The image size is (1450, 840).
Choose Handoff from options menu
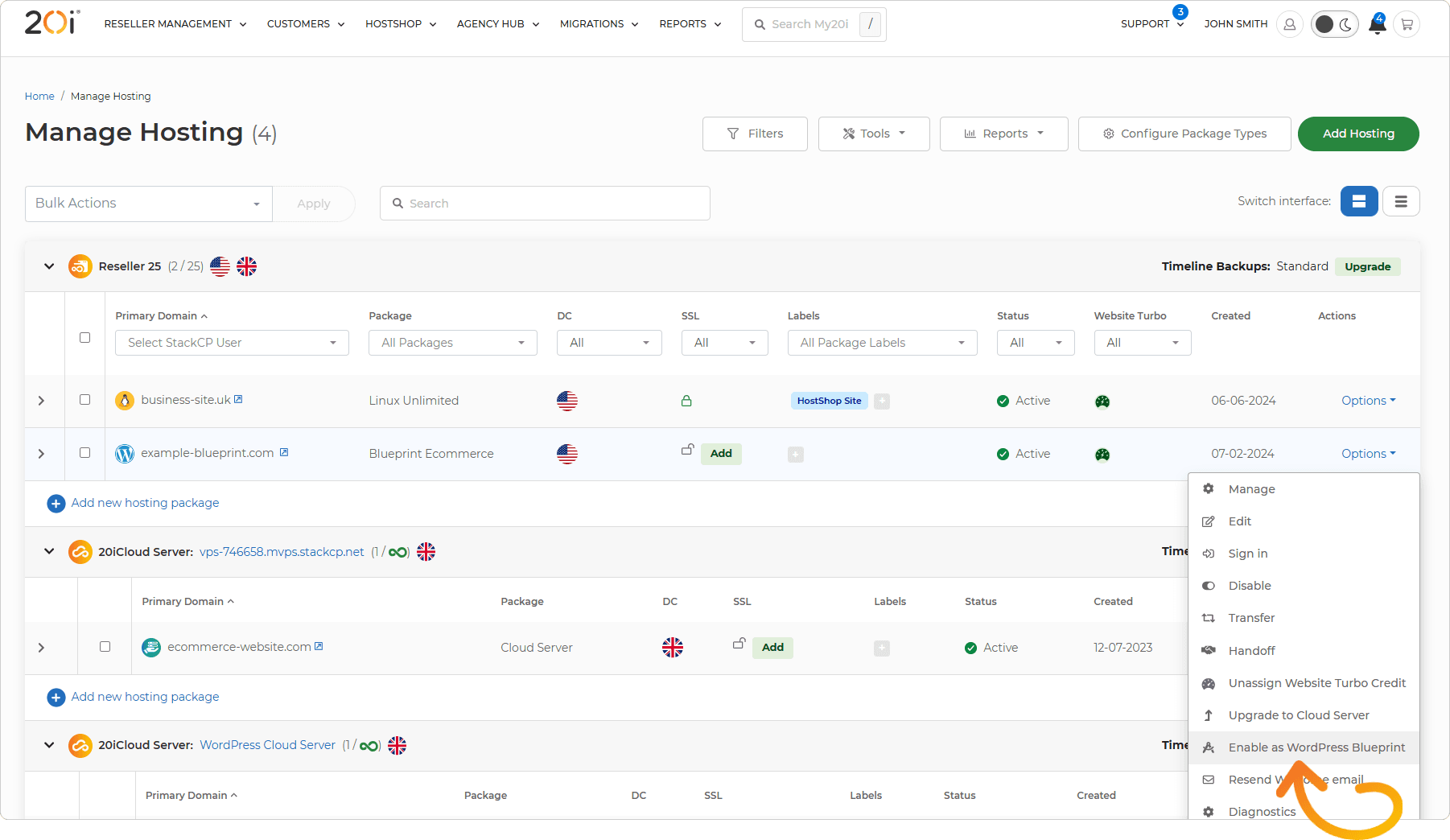1304,651
